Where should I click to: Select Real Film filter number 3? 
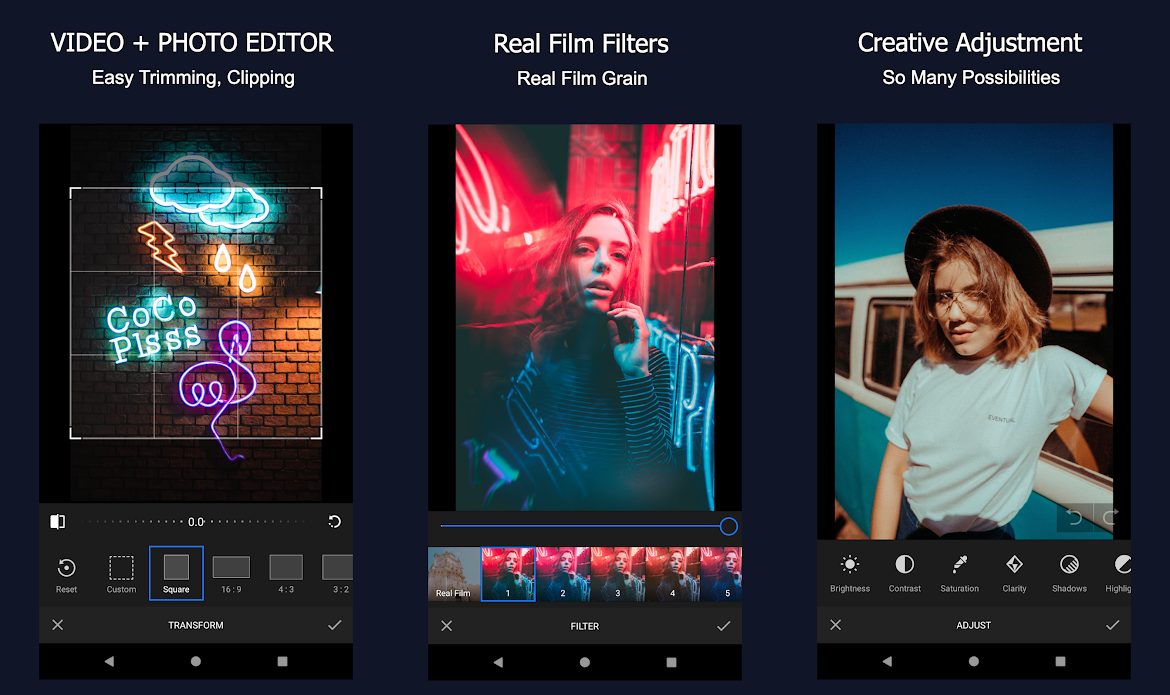point(617,575)
